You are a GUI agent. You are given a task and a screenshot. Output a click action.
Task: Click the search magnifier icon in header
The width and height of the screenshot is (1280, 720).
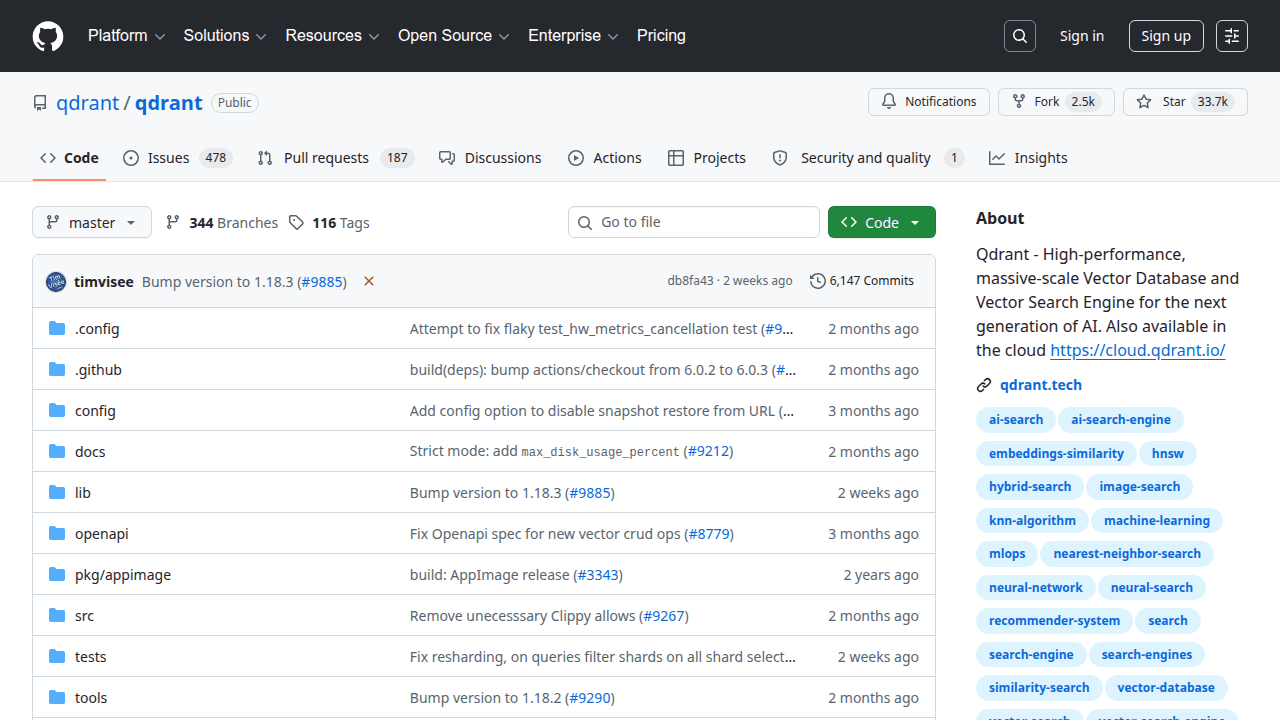coord(1020,36)
